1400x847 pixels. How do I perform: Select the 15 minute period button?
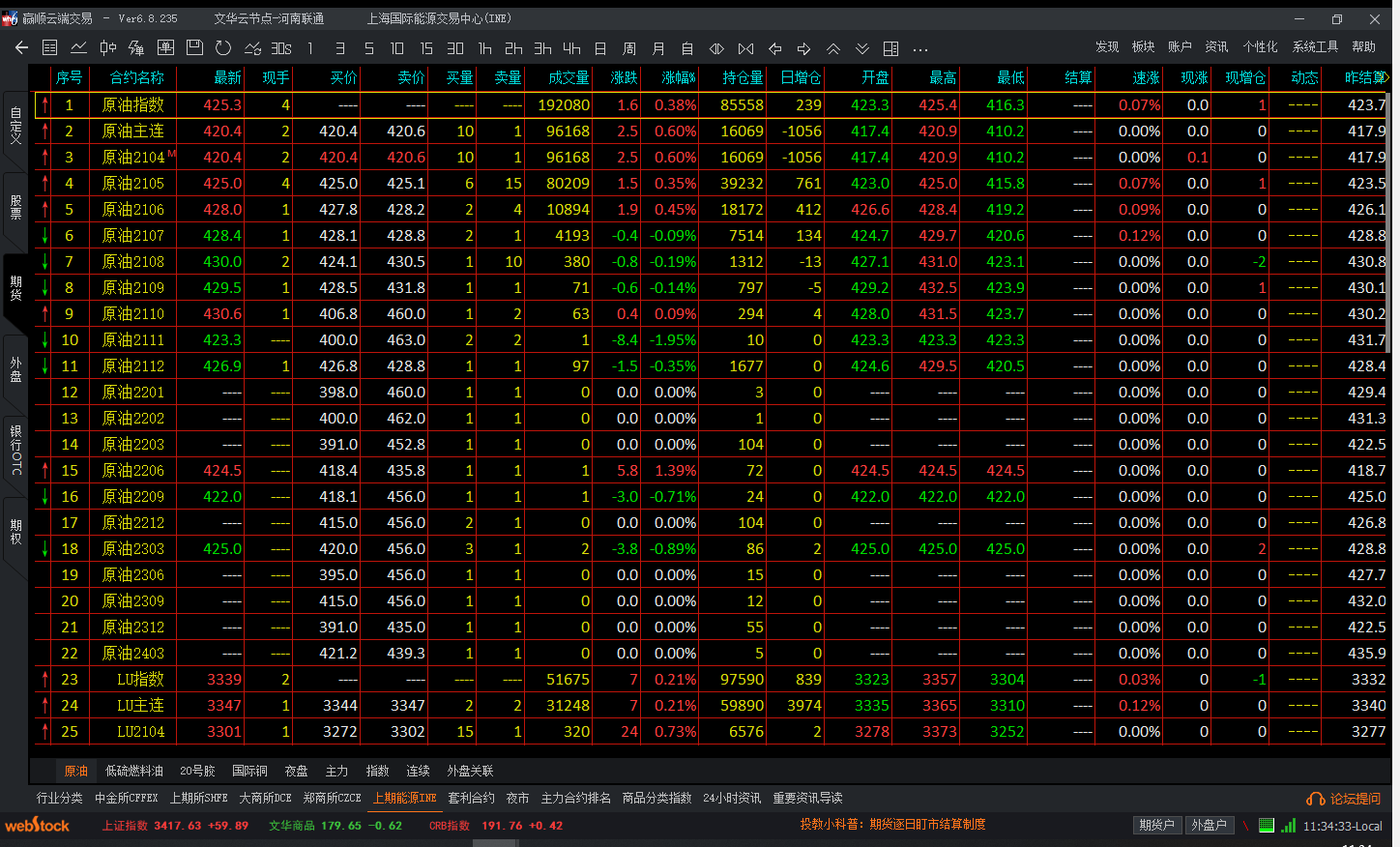point(426,48)
